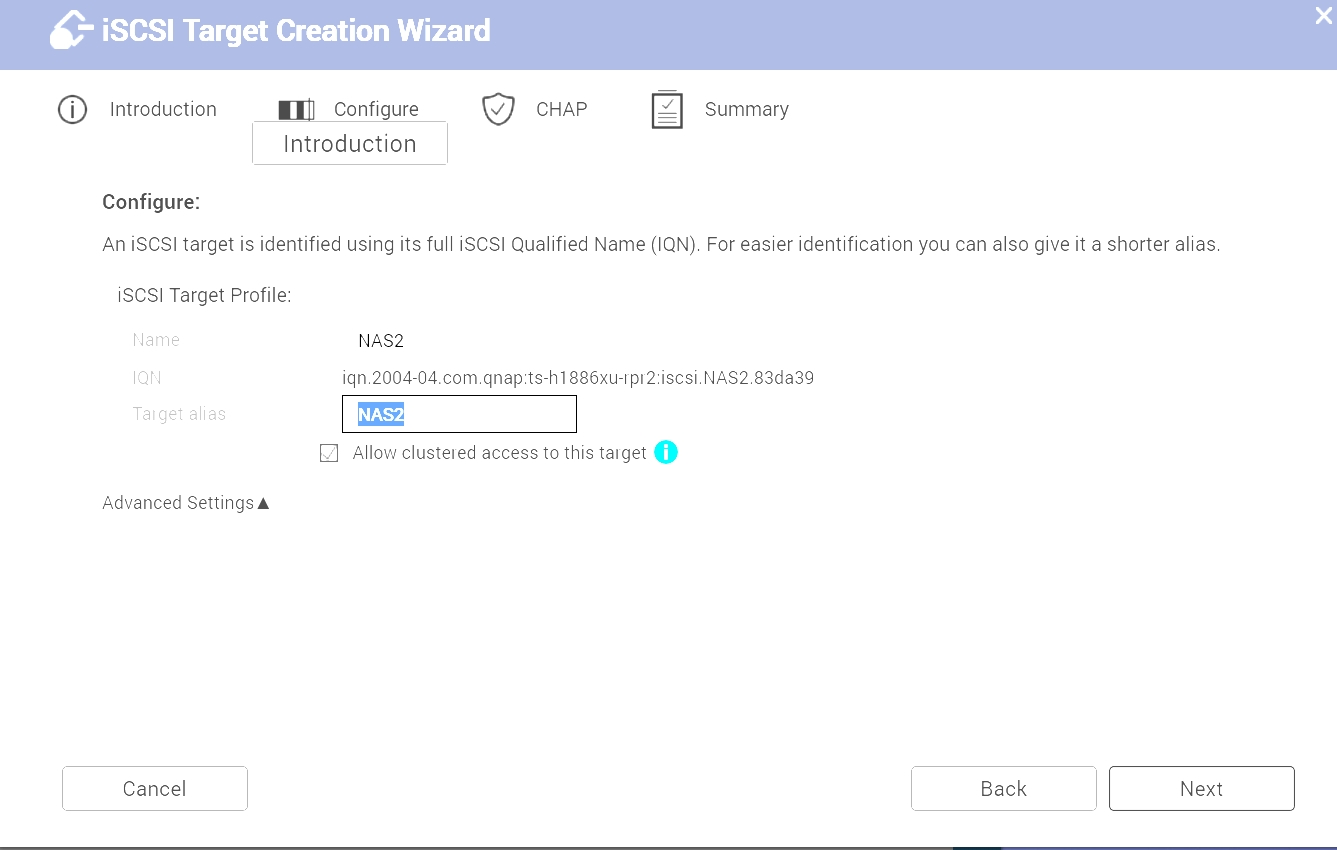
Task: Dismiss the Introduction tooltip label
Action: (x=349, y=143)
